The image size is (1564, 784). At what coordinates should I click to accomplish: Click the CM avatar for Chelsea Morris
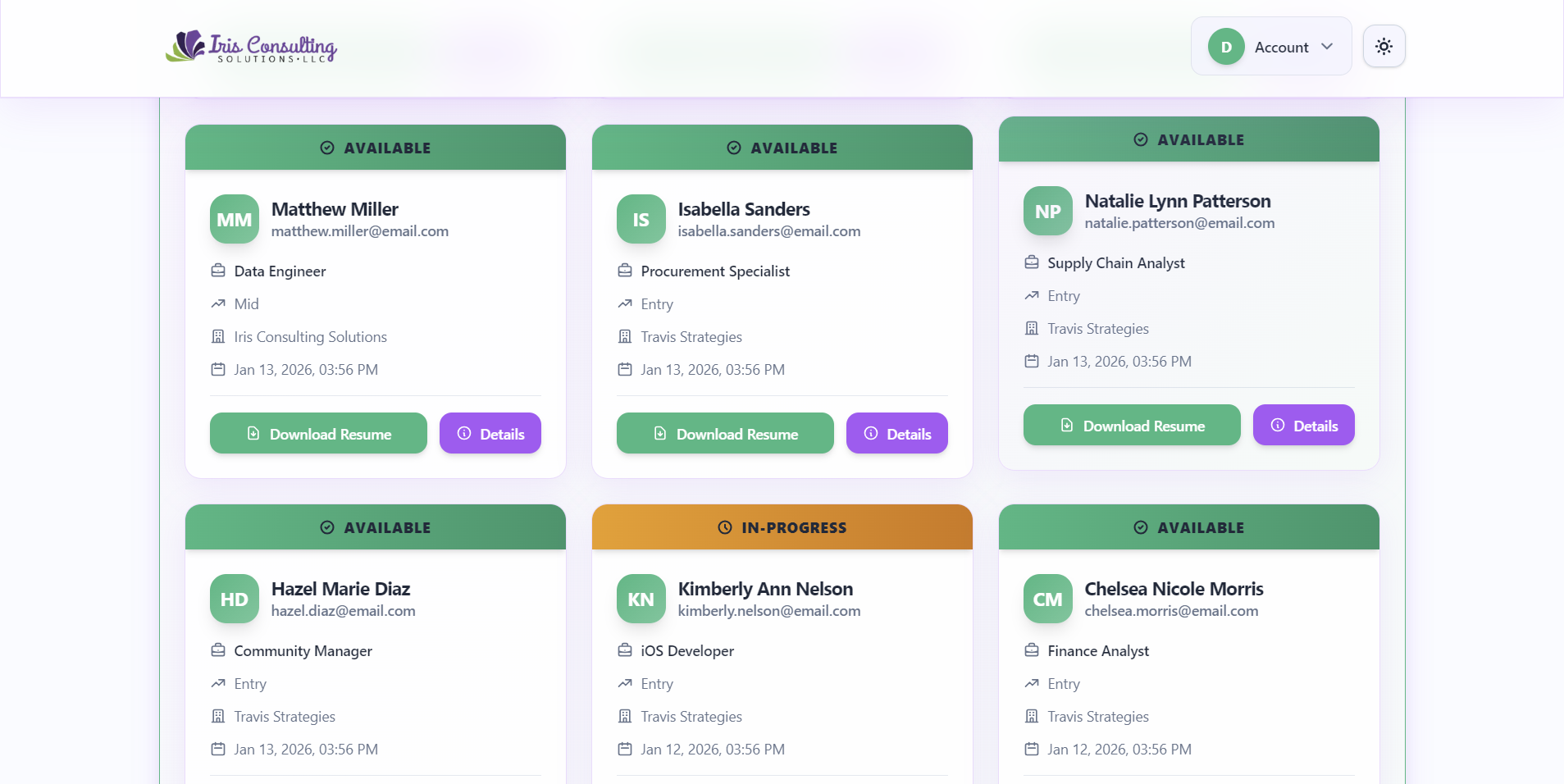(x=1047, y=599)
